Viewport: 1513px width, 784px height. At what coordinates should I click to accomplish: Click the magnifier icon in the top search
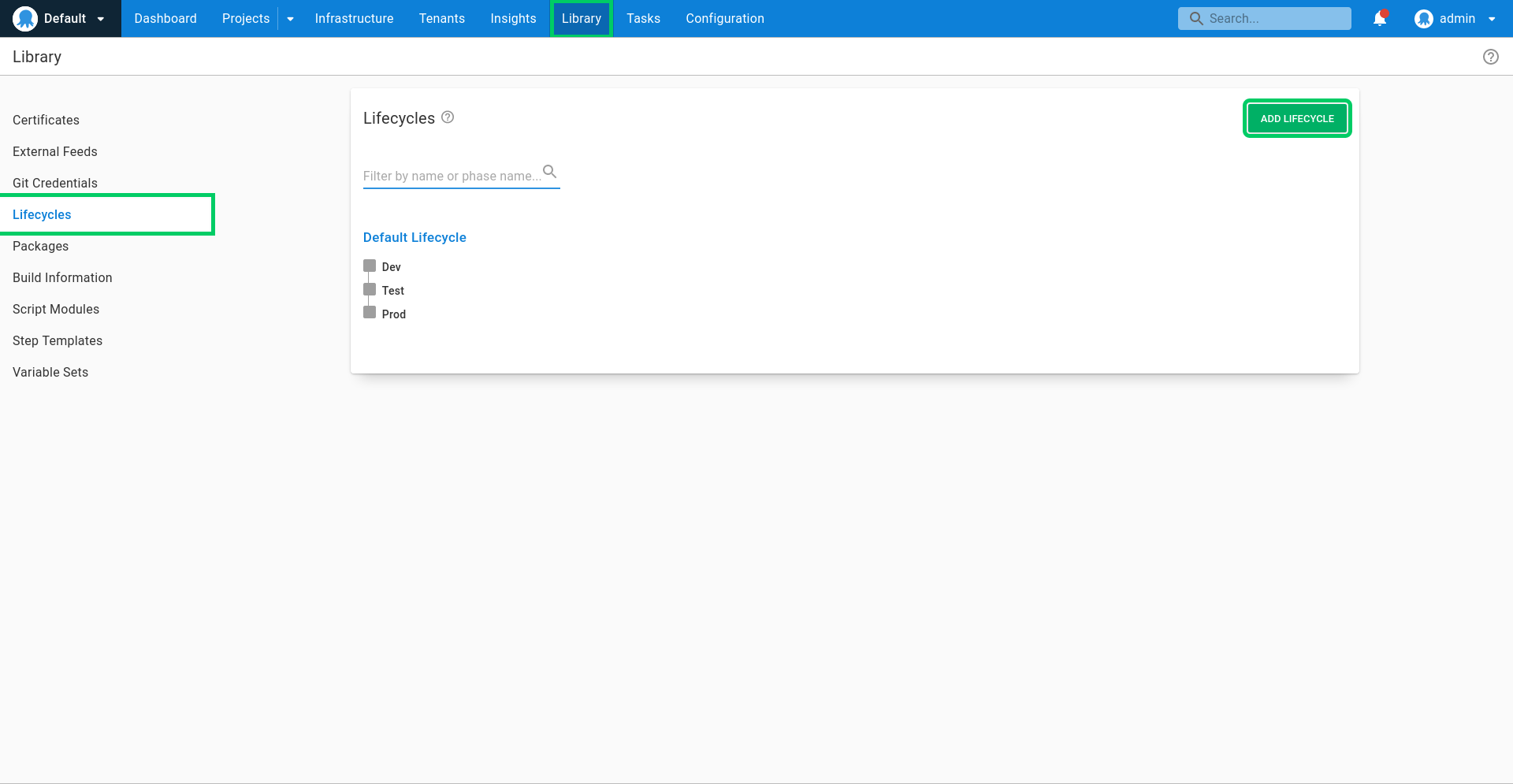pos(1196,18)
